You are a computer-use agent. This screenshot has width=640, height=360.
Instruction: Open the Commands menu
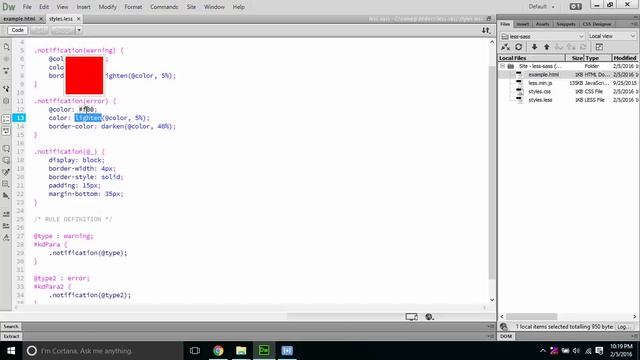pyautogui.click(x=164, y=7)
